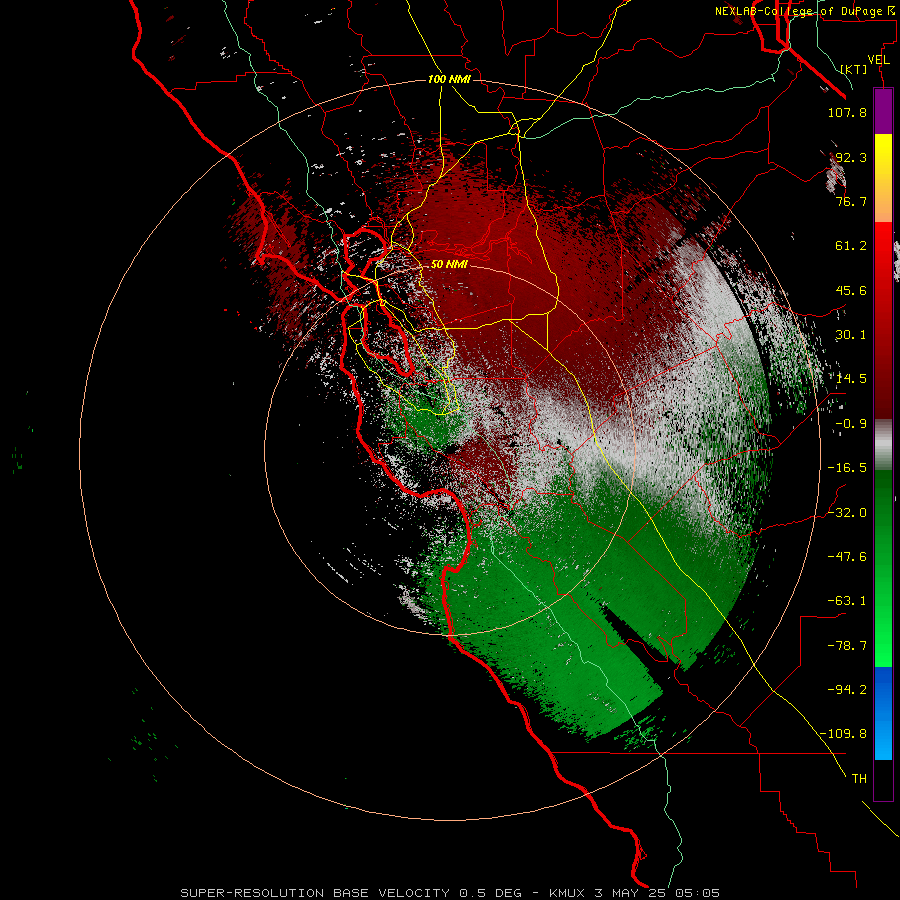Click the -94.2 velocity scale value
This screenshot has height=900, width=900.
(x=847, y=689)
